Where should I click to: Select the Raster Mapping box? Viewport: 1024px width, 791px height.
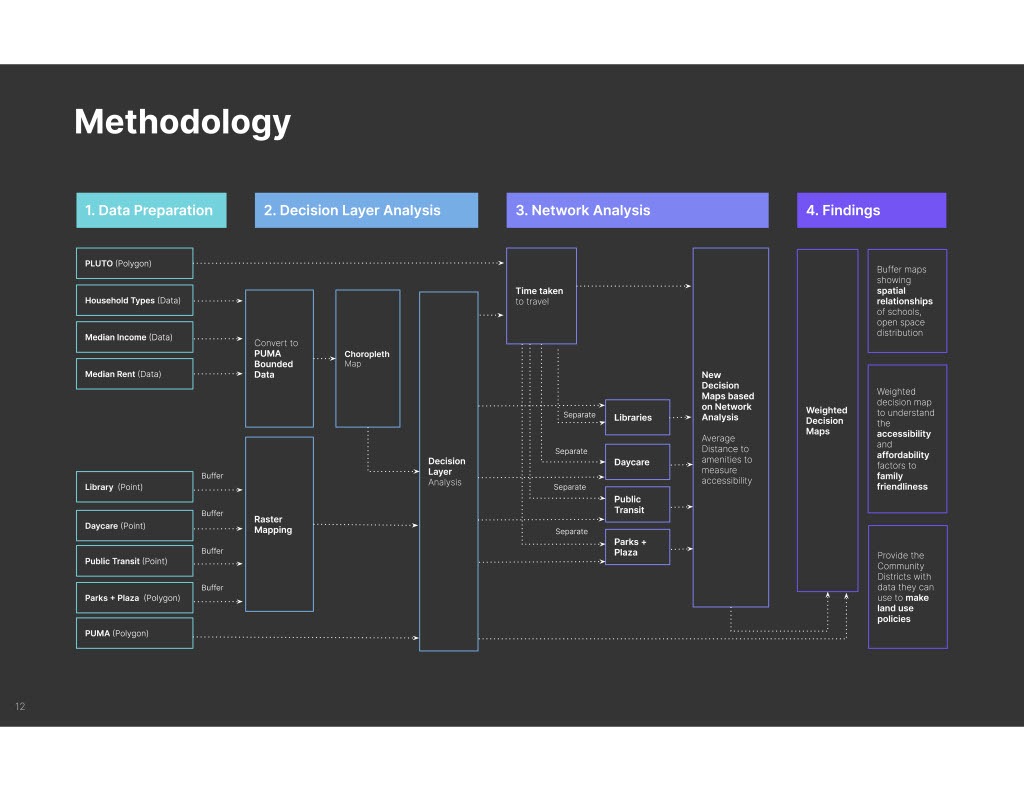tap(280, 525)
